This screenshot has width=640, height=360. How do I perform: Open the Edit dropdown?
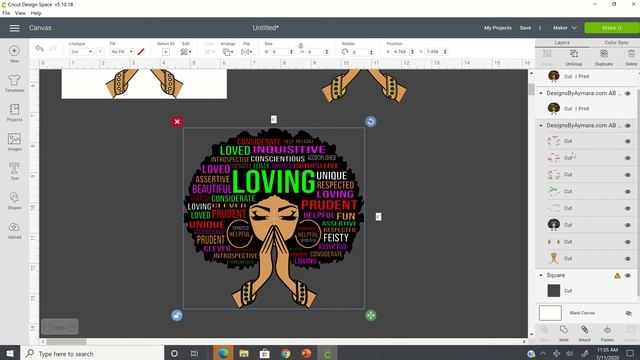tap(186, 52)
